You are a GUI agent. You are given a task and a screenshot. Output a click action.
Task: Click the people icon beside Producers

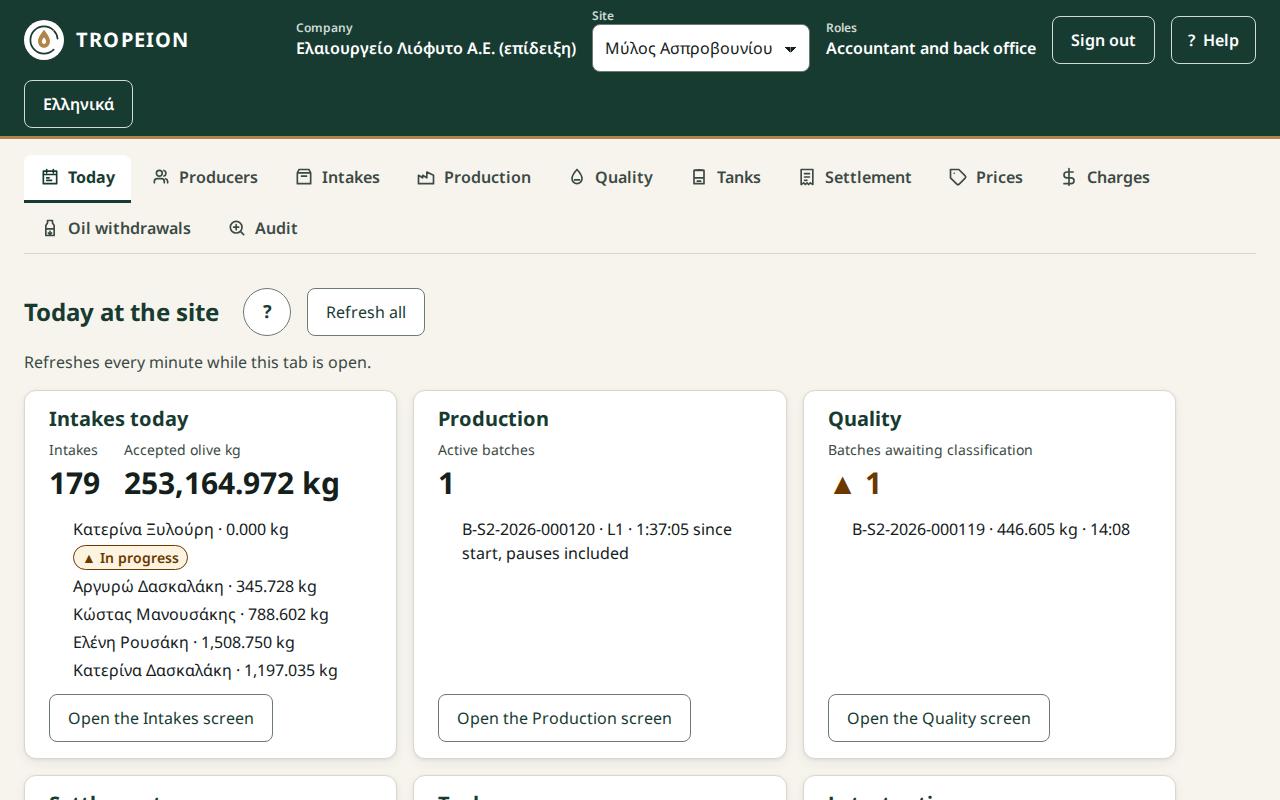click(x=161, y=177)
